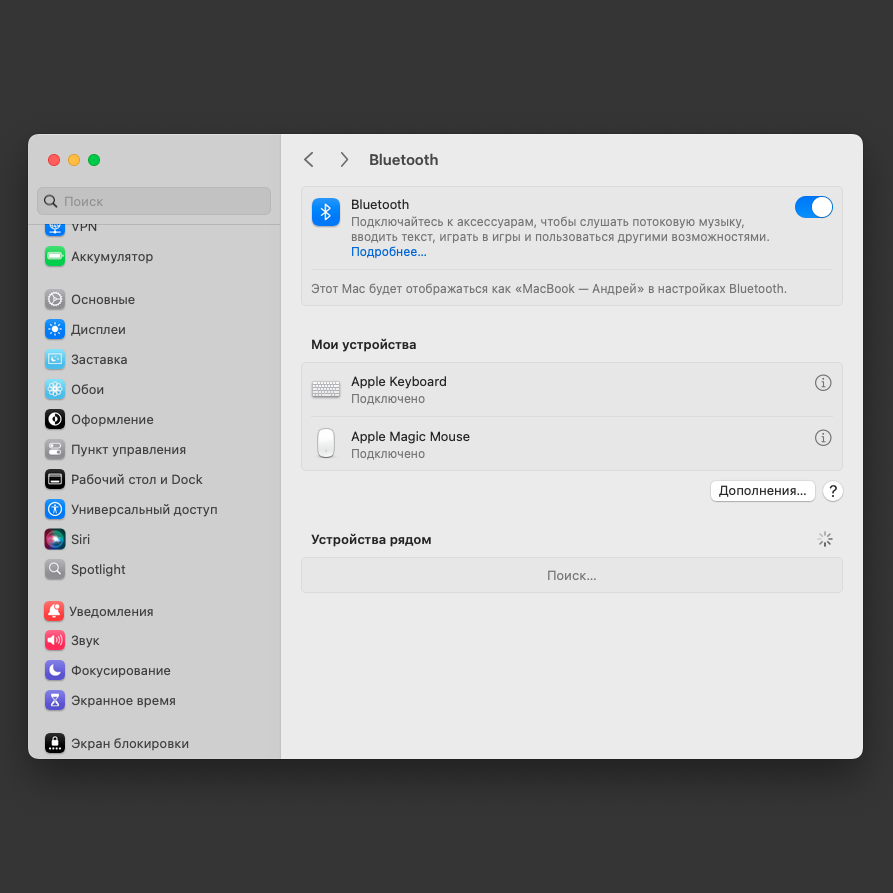Open the Обои wallpaper icon
Screen dimensions: 893x893
pyautogui.click(x=55, y=390)
